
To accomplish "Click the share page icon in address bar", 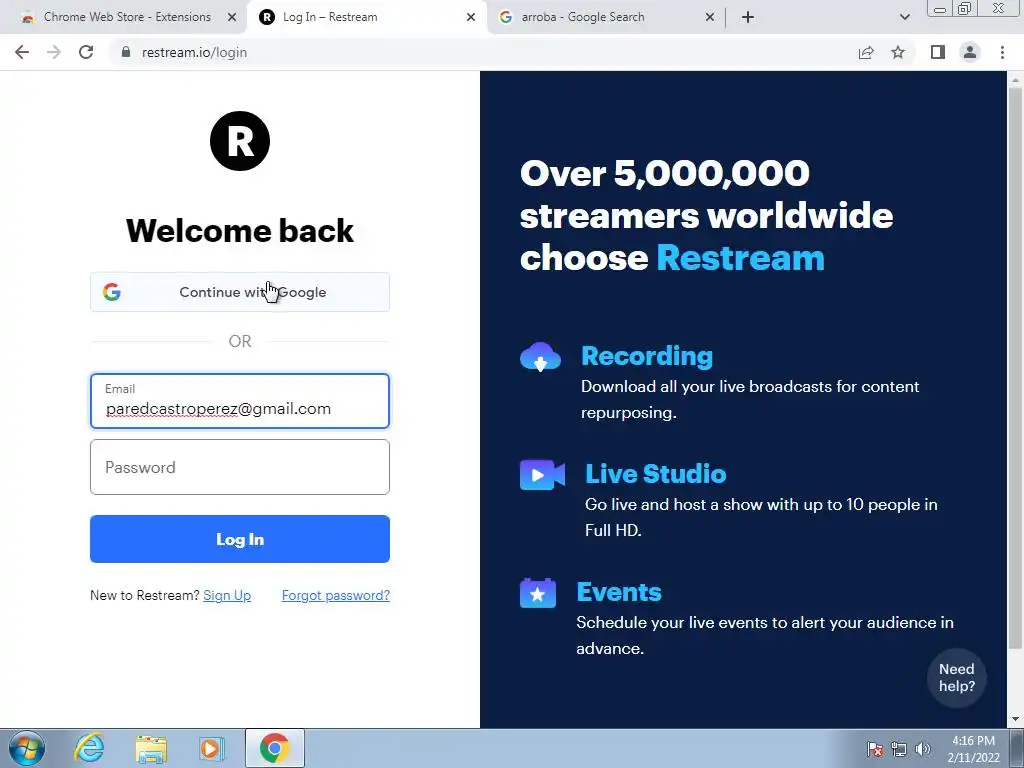I will tap(866, 52).
